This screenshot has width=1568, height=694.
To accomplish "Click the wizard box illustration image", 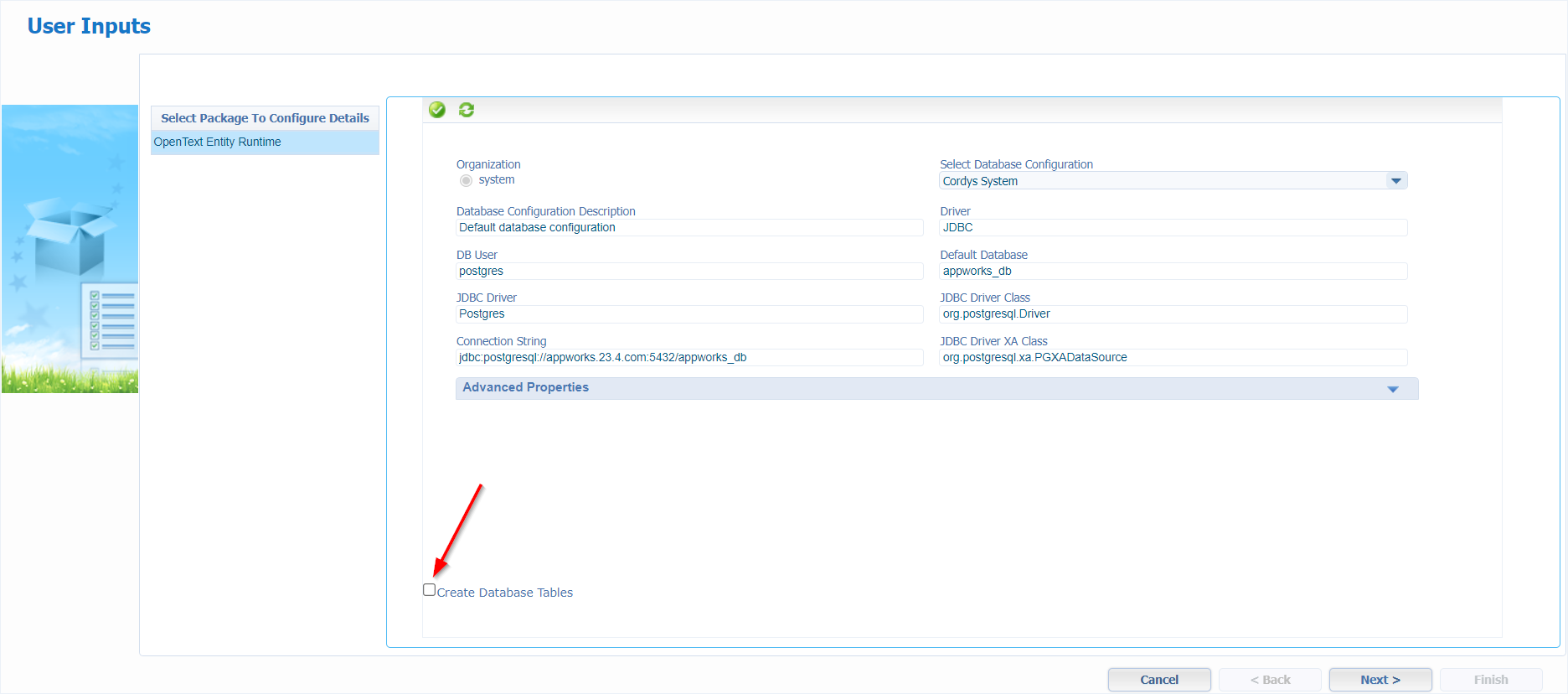I will (x=70, y=249).
